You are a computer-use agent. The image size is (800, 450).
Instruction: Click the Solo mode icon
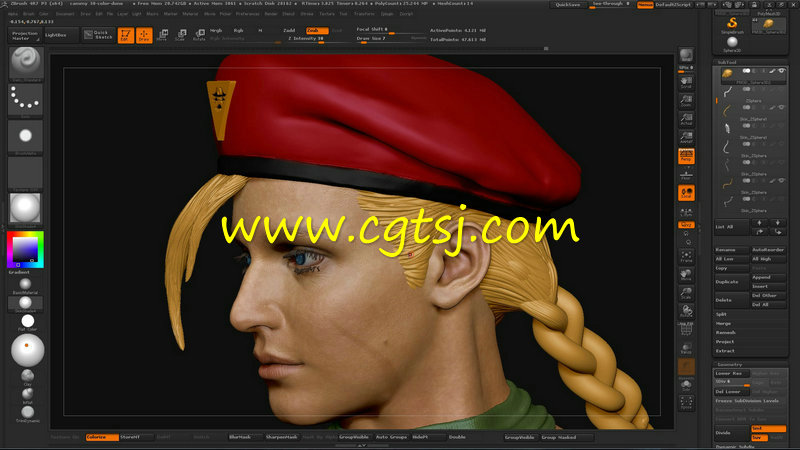pyautogui.click(x=686, y=385)
